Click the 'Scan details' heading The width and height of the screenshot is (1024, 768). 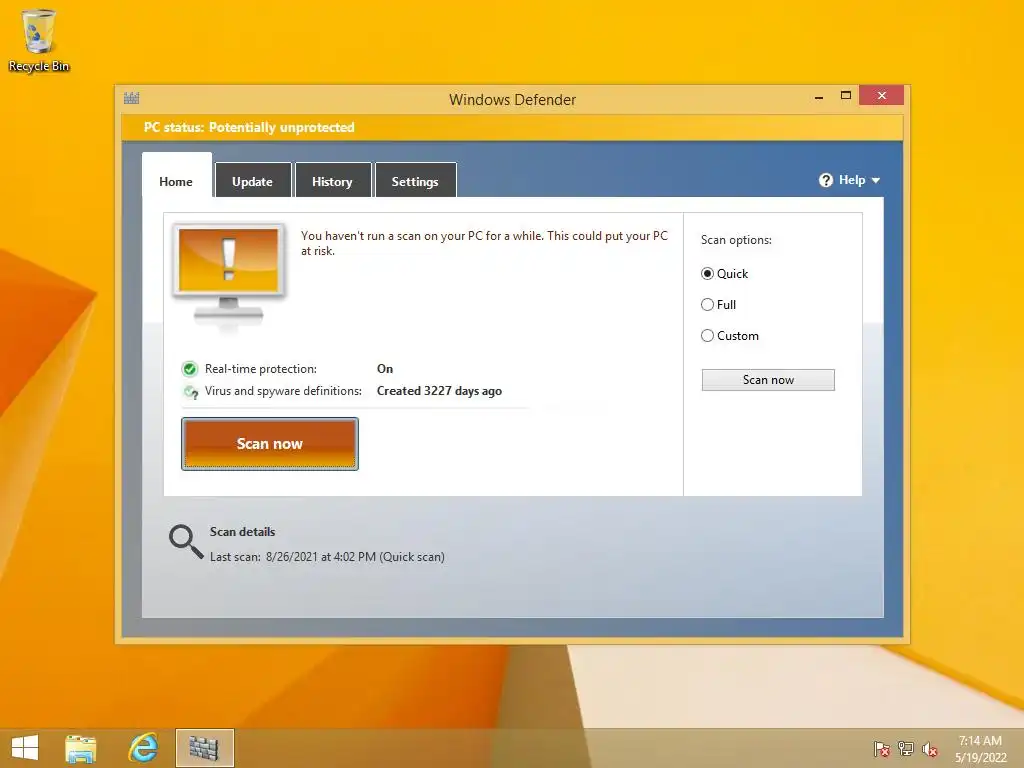coord(242,532)
